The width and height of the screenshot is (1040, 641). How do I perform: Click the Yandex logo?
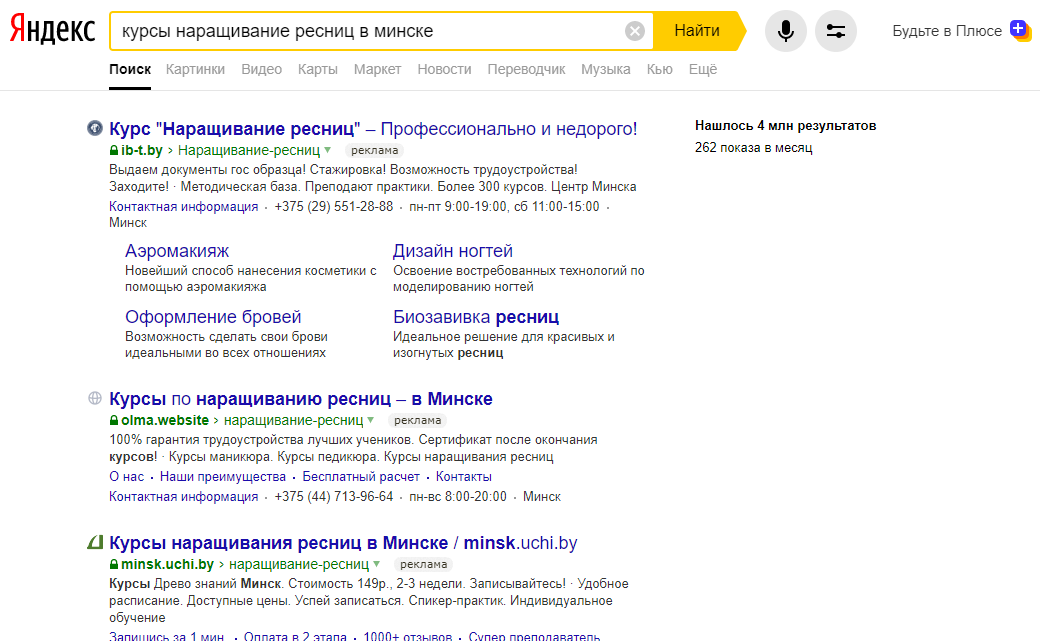point(52,31)
